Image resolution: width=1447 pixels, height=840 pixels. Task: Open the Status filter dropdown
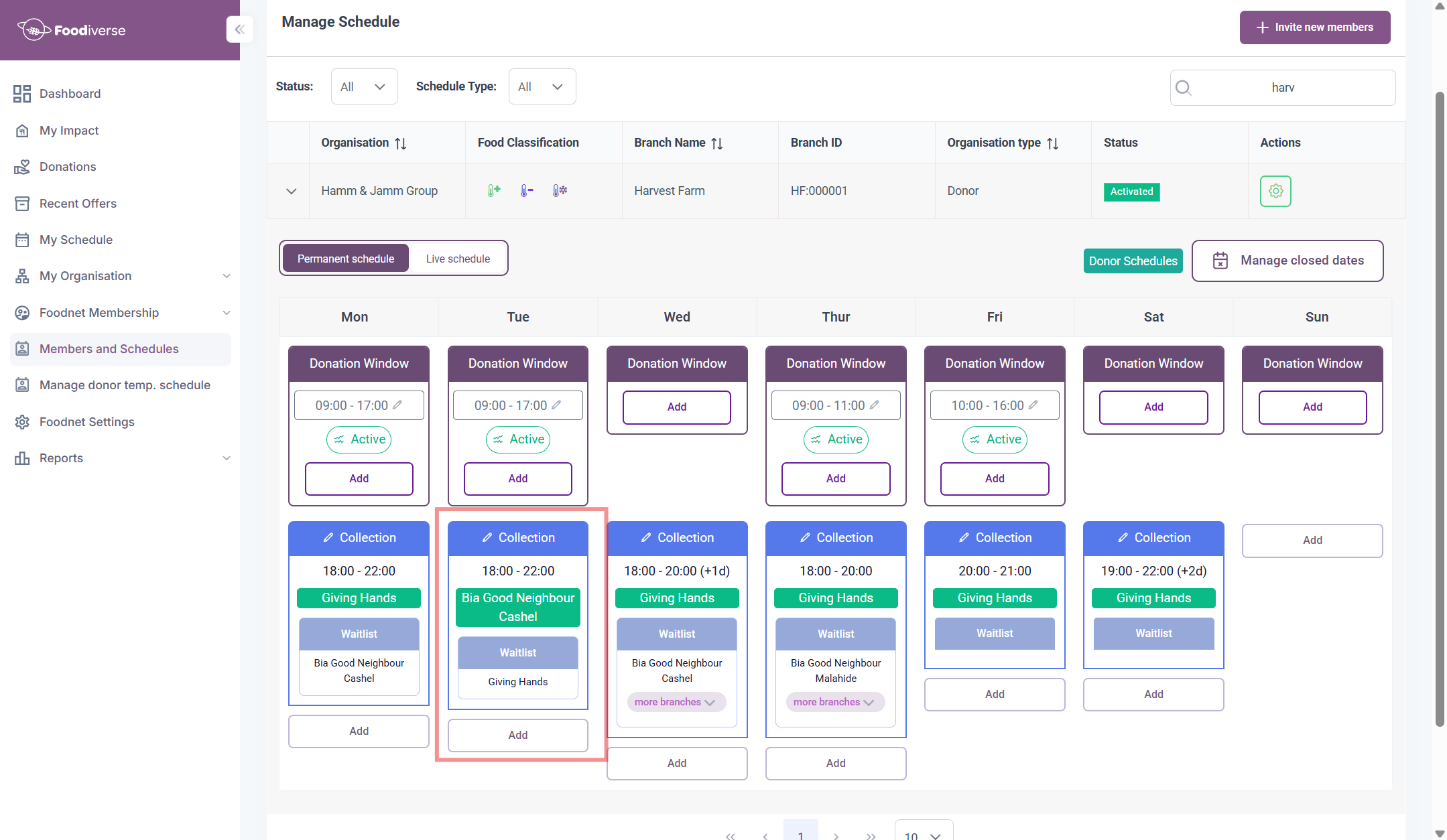coord(364,86)
